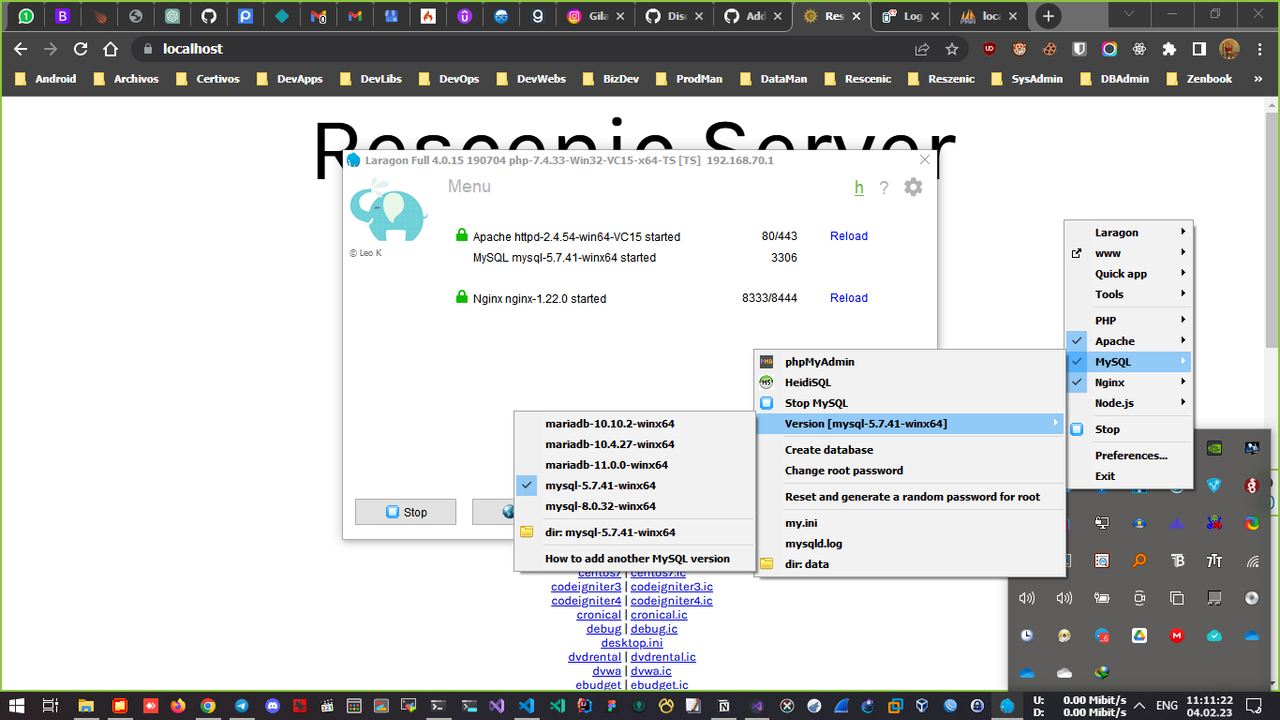Viewport: 1280px width, 720px height.
Task: Click the browser reload button
Action: pos(81,49)
